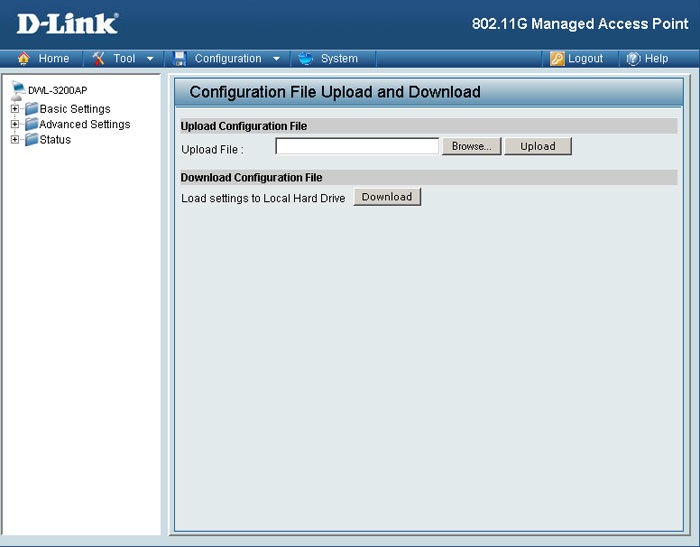Open the Configuration dropdown arrow
The image size is (700, 547).
pos(276,58)
